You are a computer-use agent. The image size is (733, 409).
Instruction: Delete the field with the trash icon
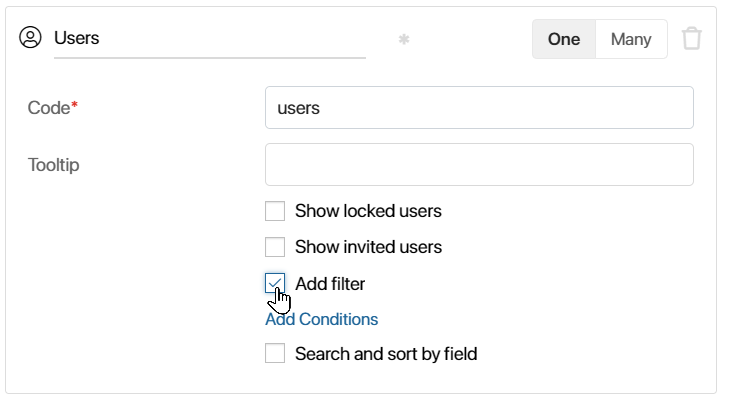[691, 38]
